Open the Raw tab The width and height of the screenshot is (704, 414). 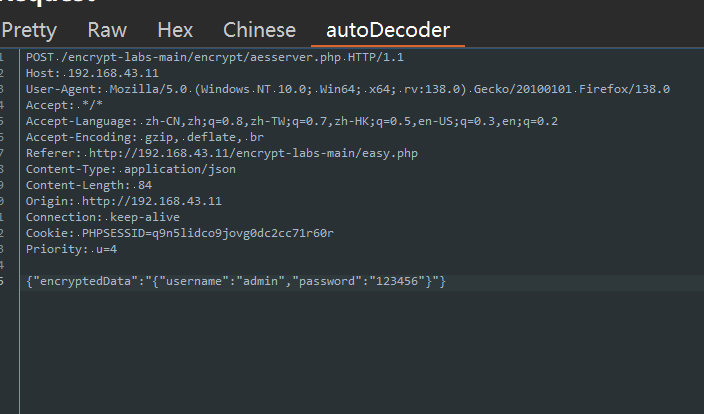[x=107, y=31]
